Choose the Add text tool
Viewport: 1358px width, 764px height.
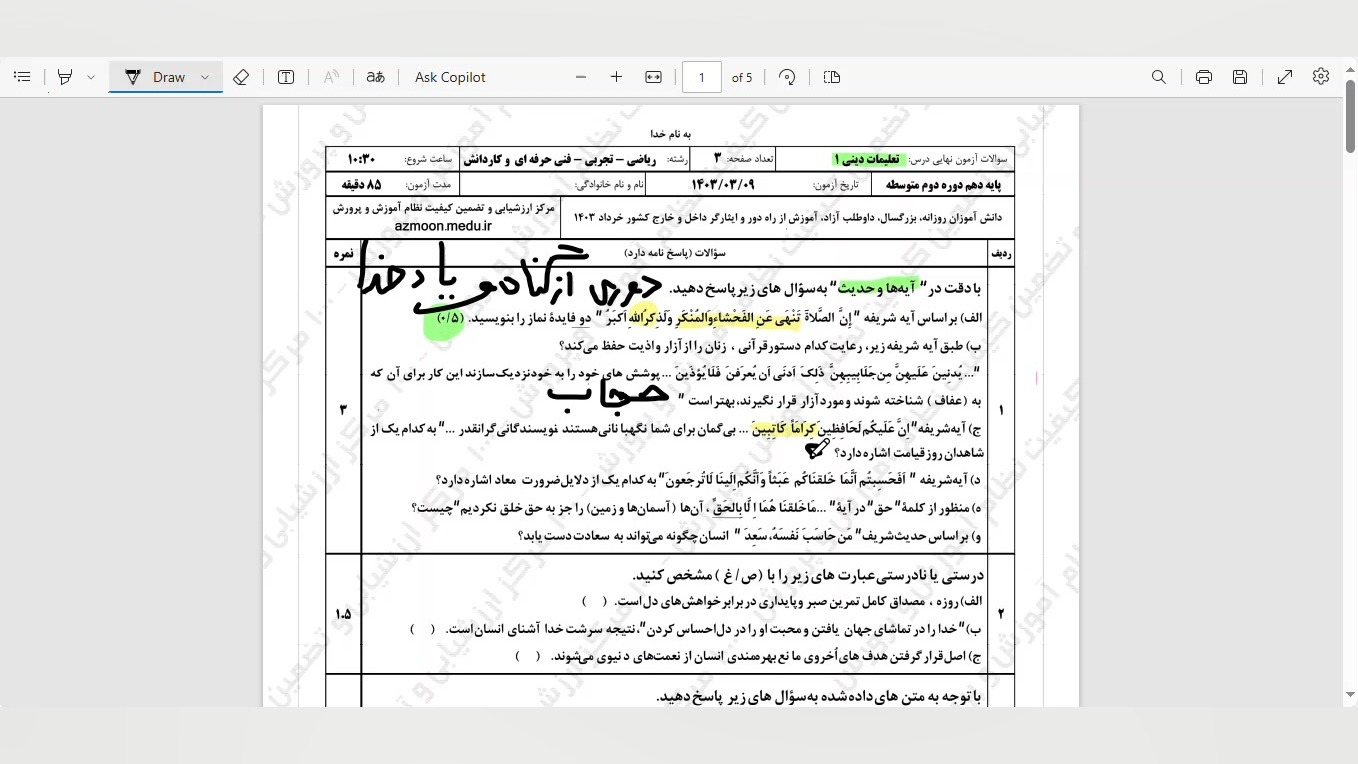click(286, 77)
